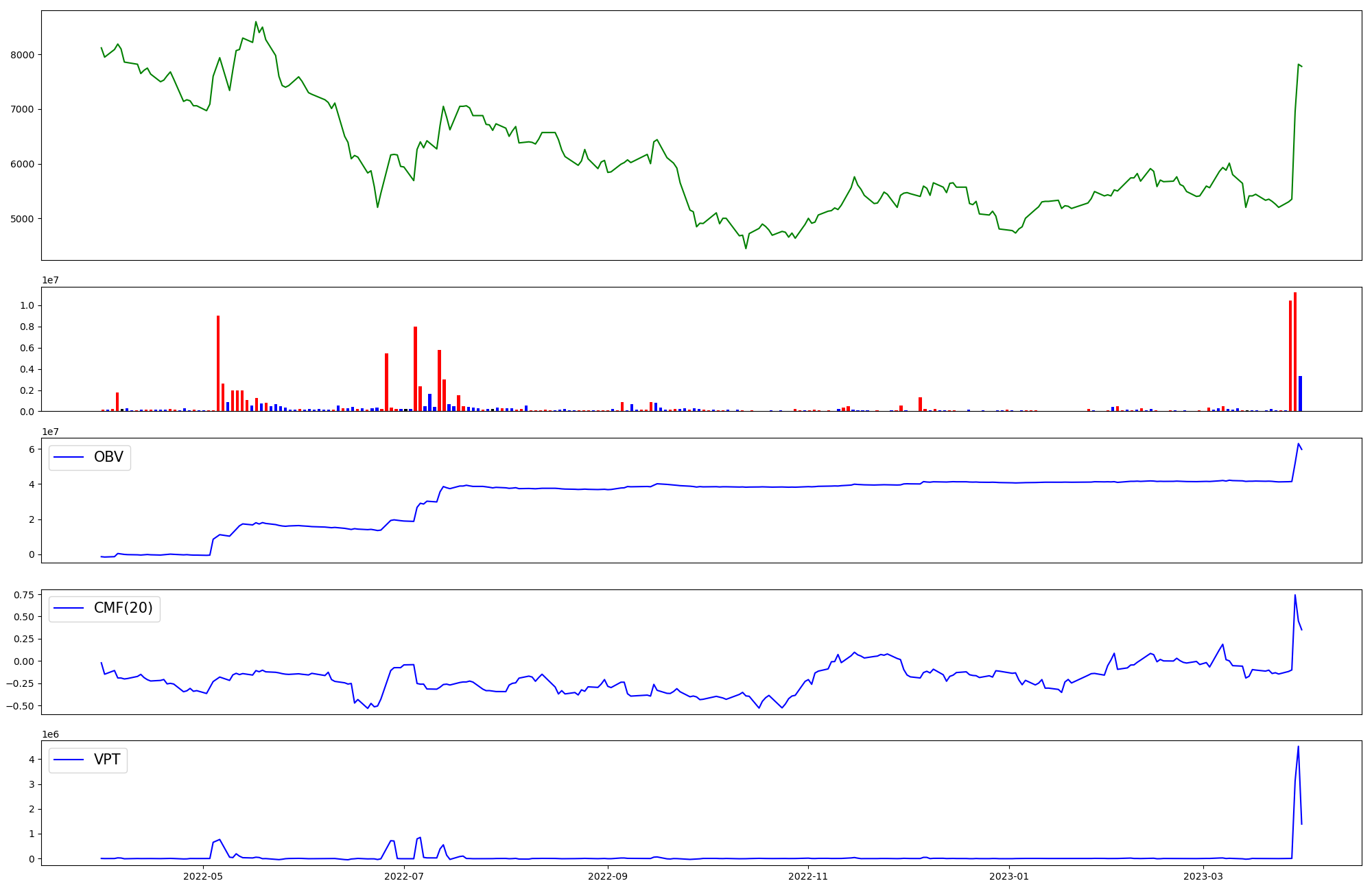Click the 2022-05 x-axis date label

203,876
